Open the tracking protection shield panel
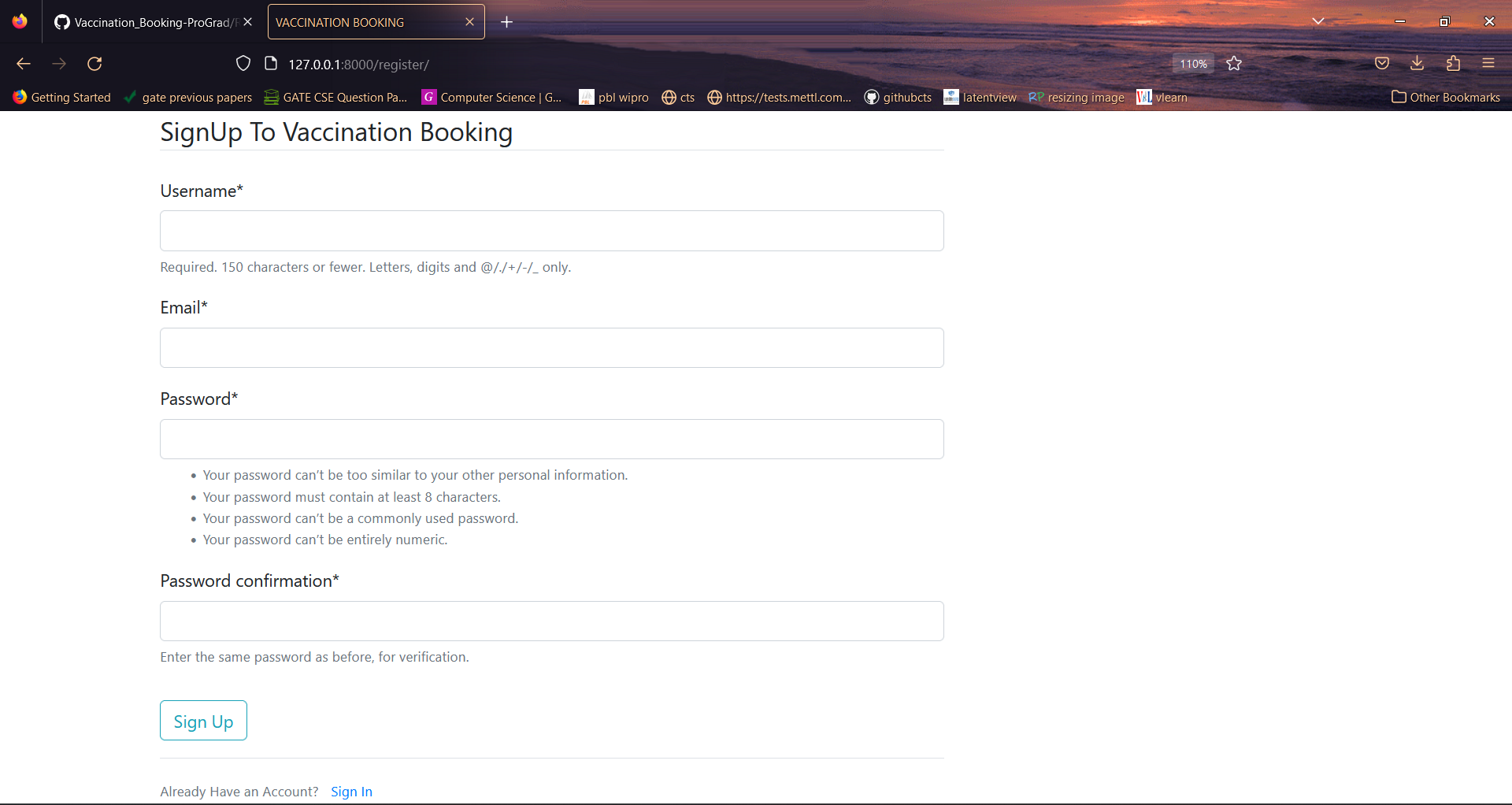Viewport: 1512px width, 805px height. [x=243, y=63]
